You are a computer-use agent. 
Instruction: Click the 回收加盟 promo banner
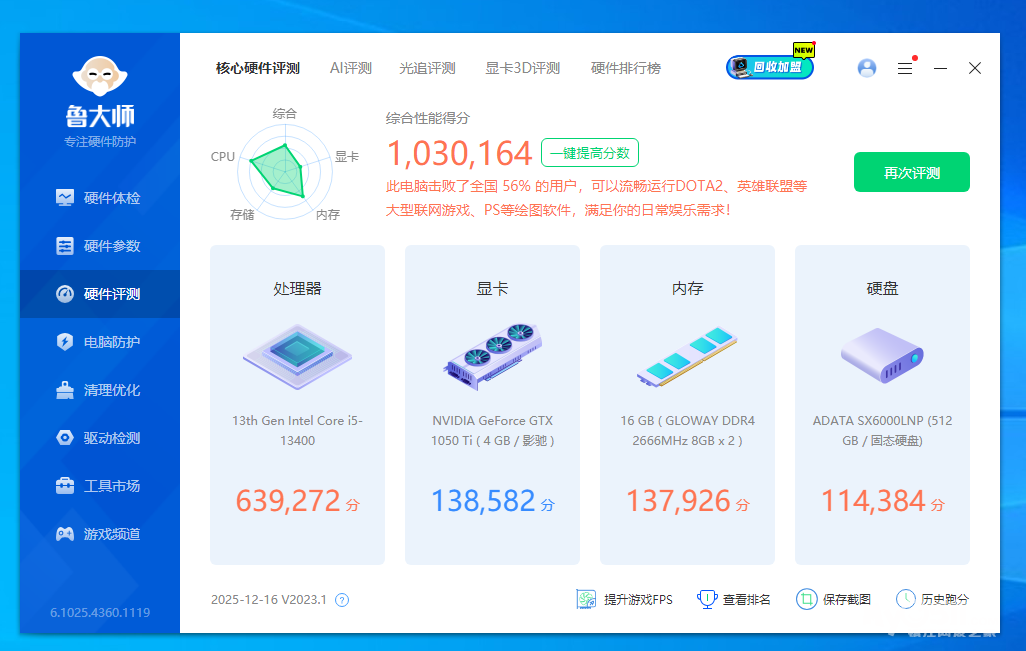[770, 67]
